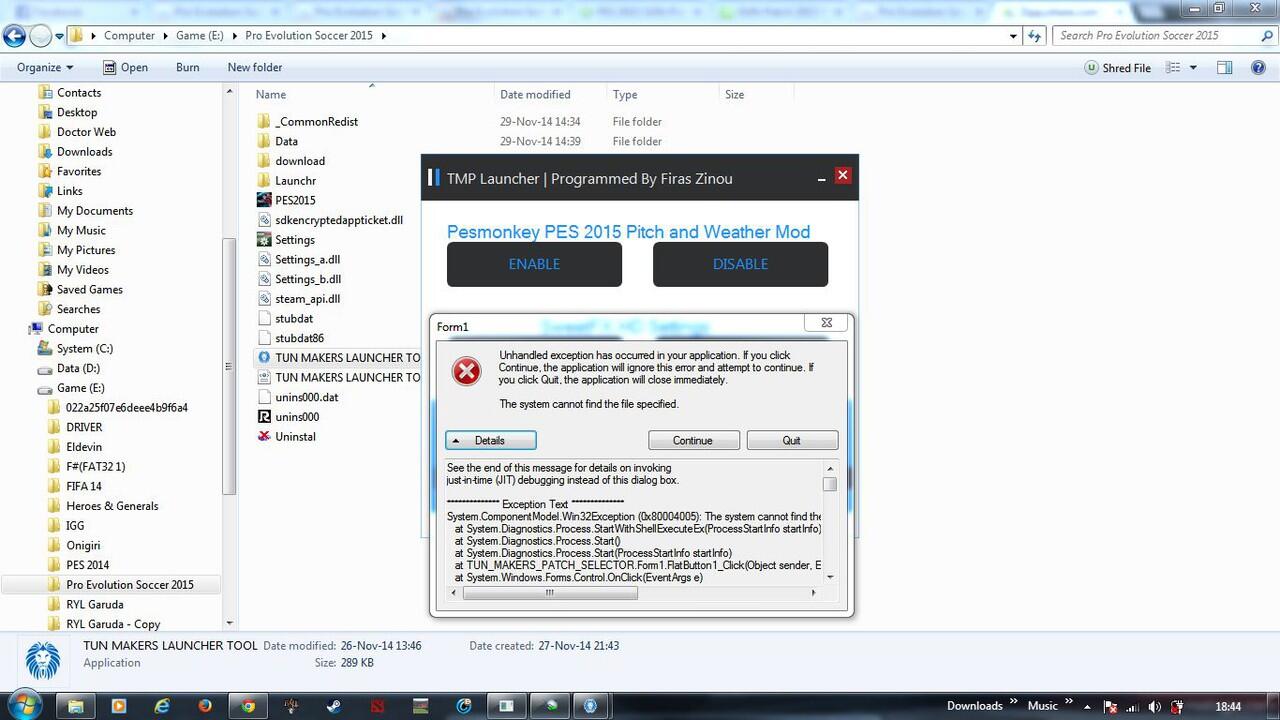Open recent pages dropdown arrow
This screenshot has height=720, width=1280.
click(x=59, y=37)
